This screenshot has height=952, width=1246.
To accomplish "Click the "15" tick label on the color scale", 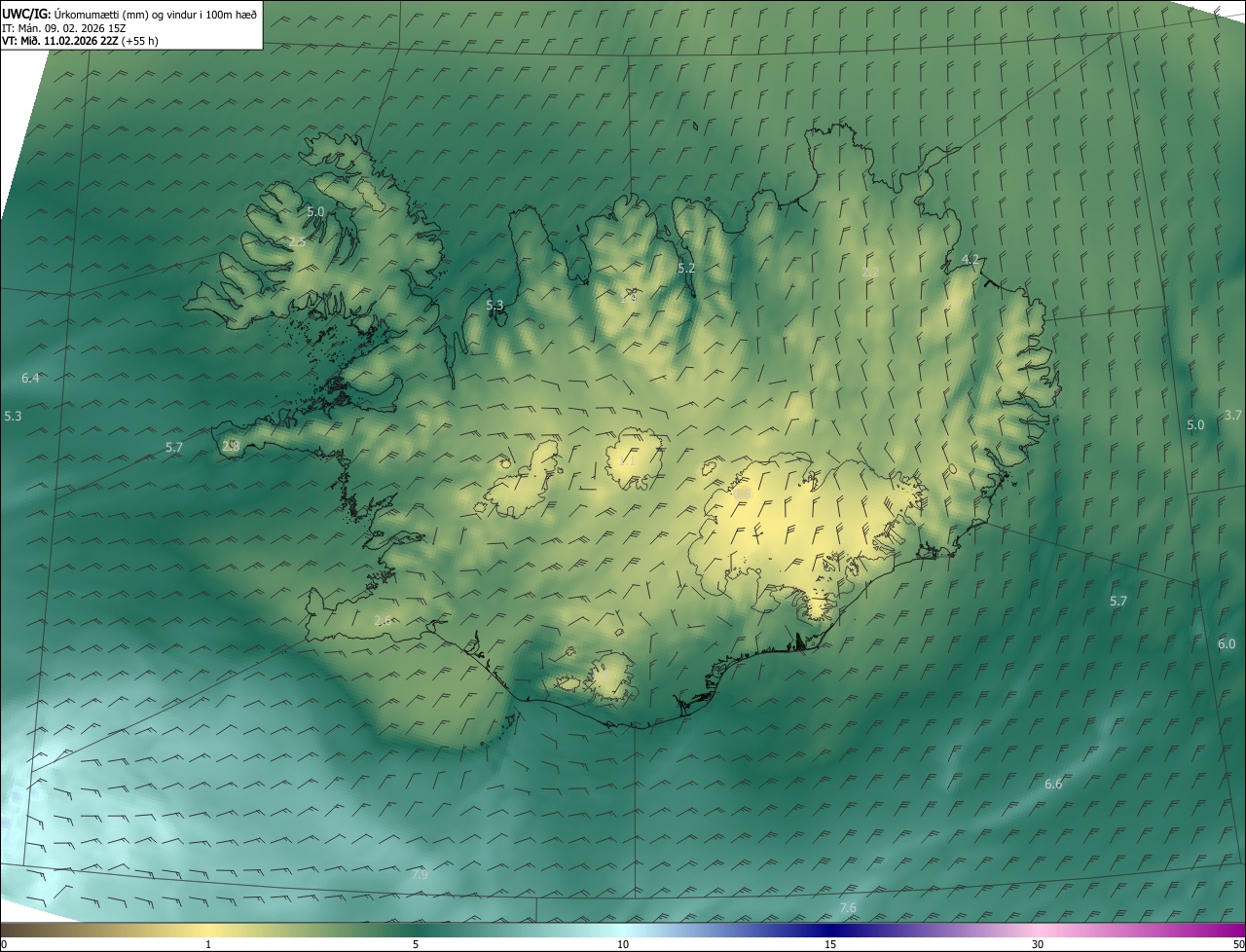I will coord(830,944).
